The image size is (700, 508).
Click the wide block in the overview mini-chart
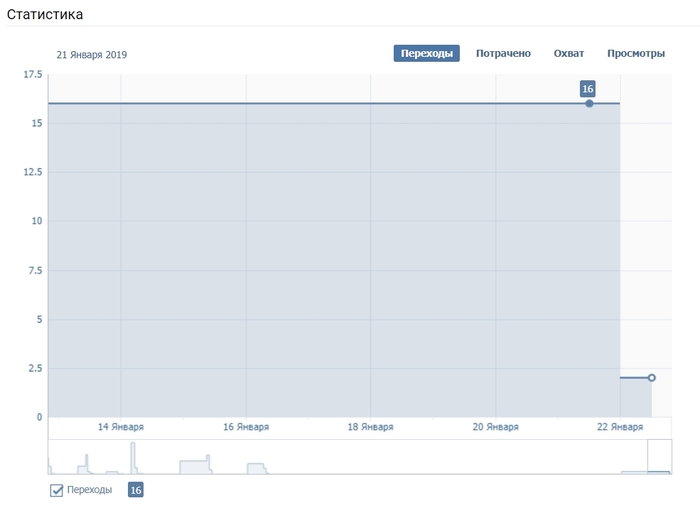coord(195,466)
